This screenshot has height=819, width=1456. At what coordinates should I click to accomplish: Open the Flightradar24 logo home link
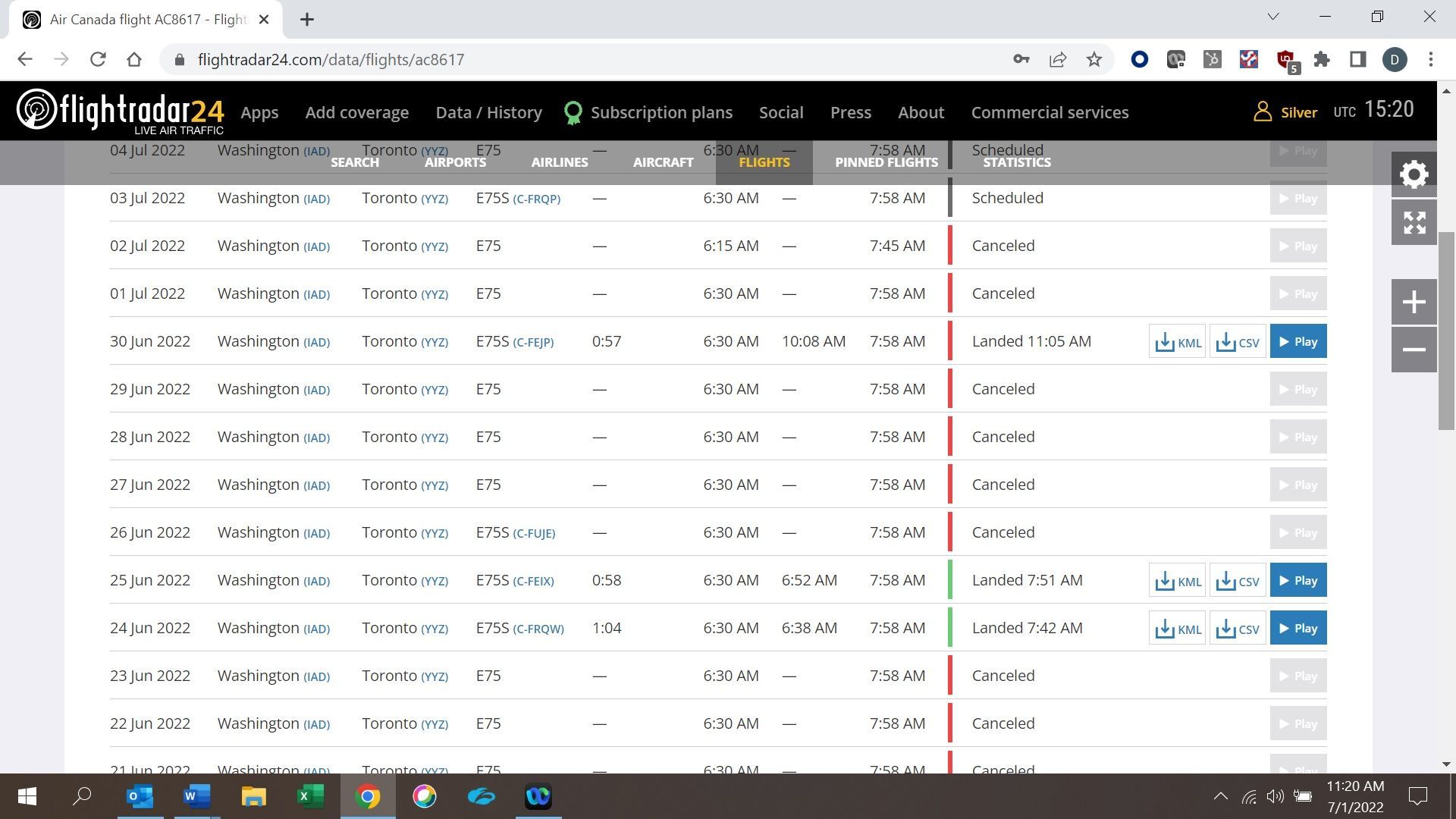(120, 111)
